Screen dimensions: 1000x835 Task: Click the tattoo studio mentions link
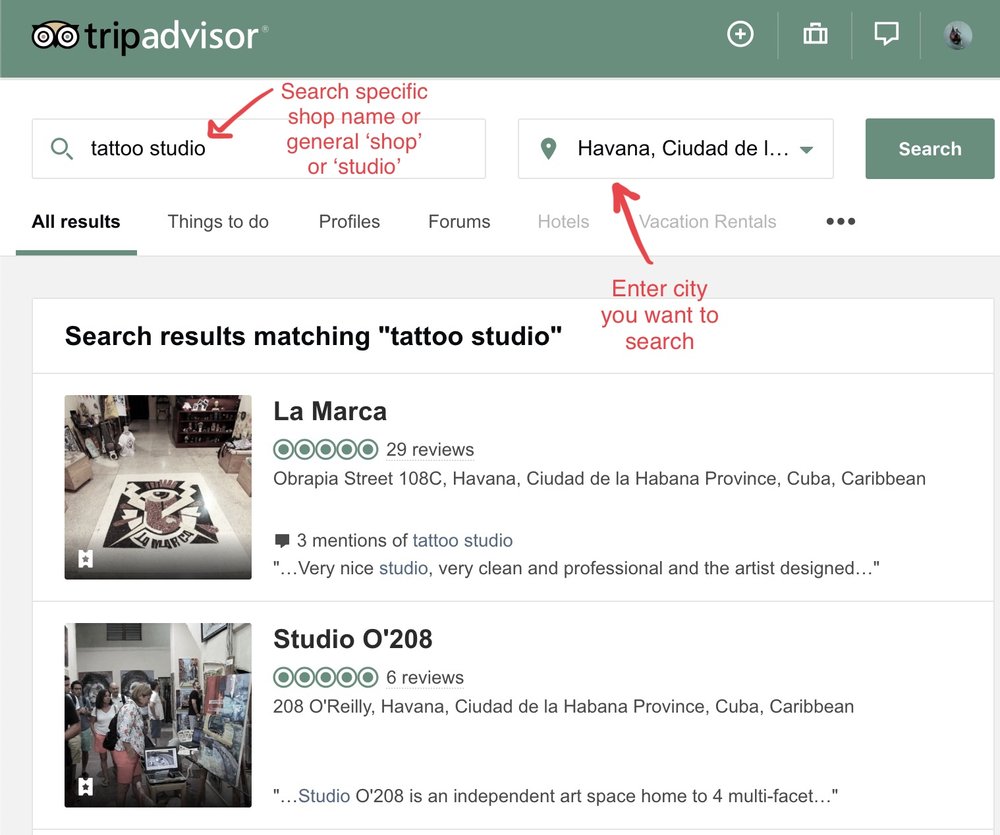(x=462, y=541)
